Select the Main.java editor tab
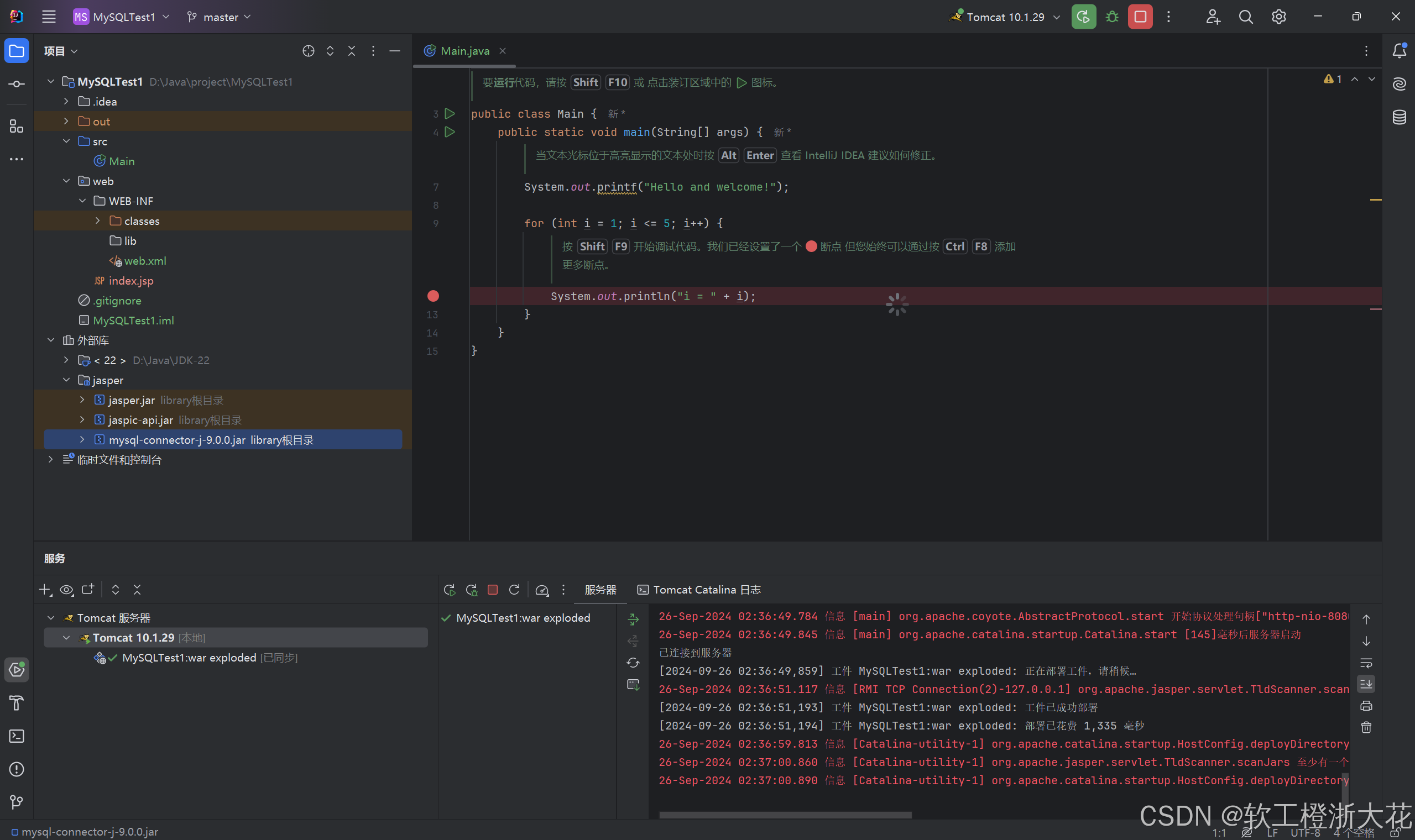Viewport: 1415px width, 840px height. pos(464,51)
